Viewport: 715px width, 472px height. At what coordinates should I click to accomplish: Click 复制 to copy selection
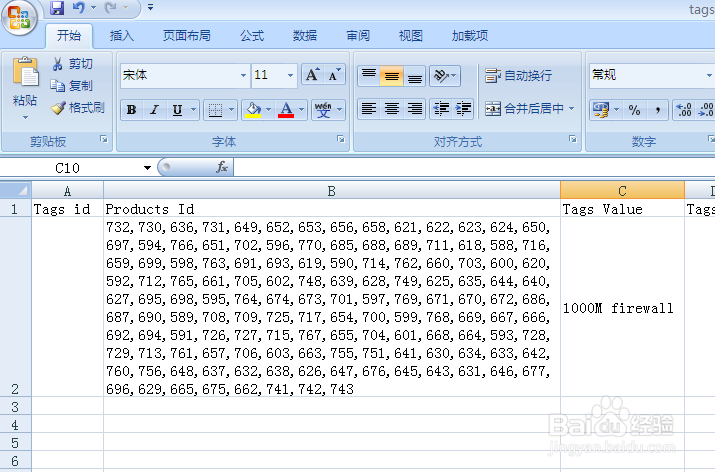click(72, 86)
